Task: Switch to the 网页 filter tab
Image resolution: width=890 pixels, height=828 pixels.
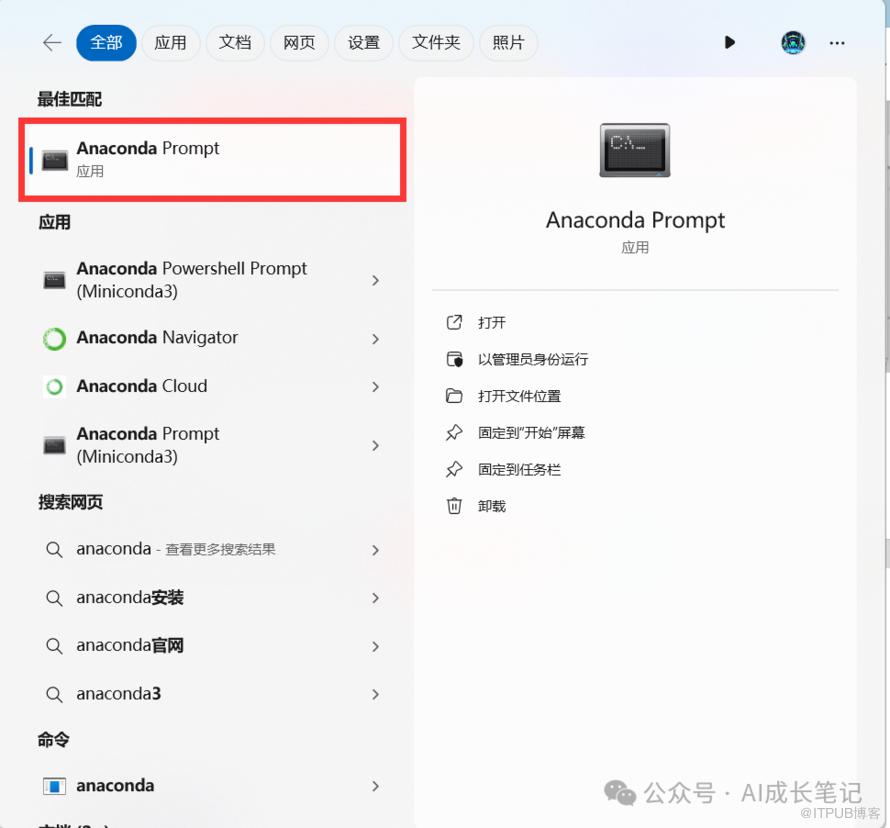Action: (x=299, y=43)
